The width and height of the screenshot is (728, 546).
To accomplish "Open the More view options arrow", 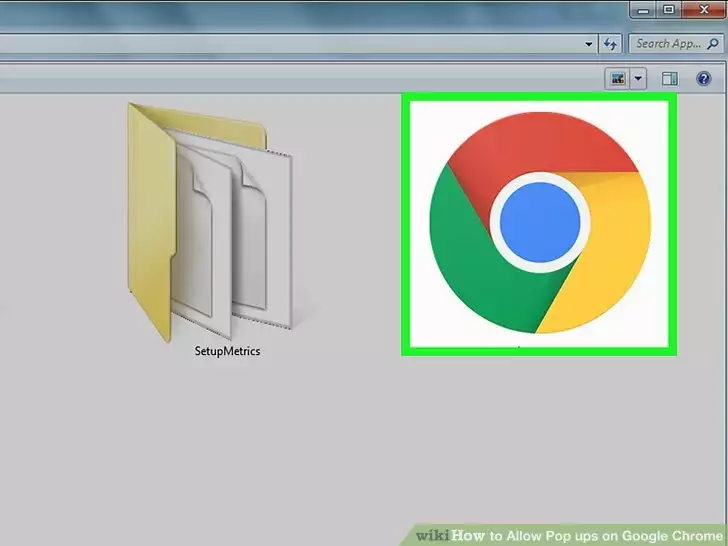I will pos(639,79).
